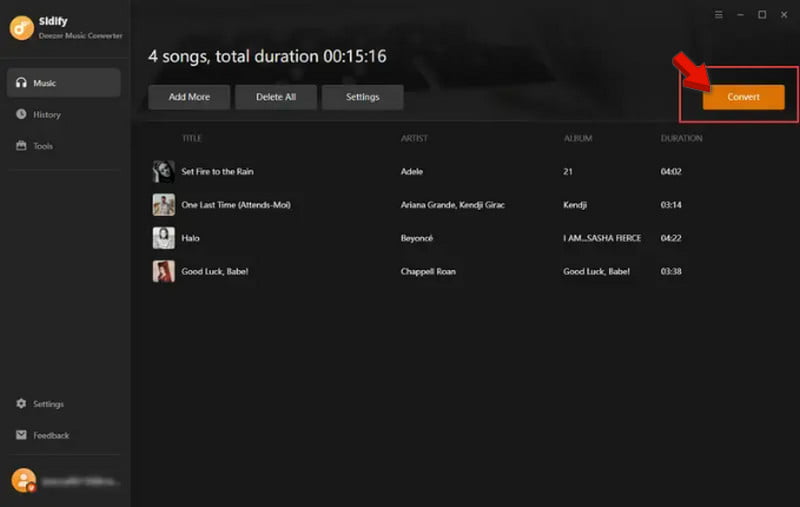Click the Delete All button
Viewport: 800px width, 507px height.
(x=276, y=97)
